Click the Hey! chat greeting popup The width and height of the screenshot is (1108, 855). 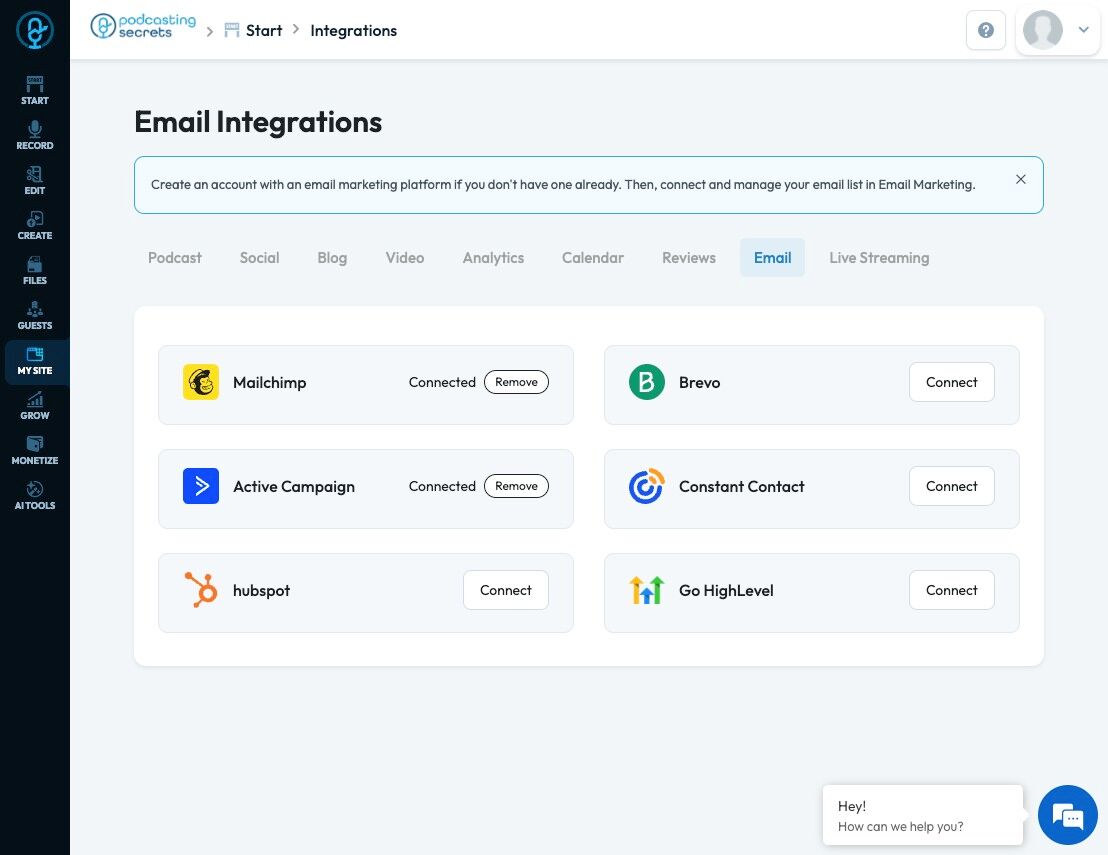point(922,815)
